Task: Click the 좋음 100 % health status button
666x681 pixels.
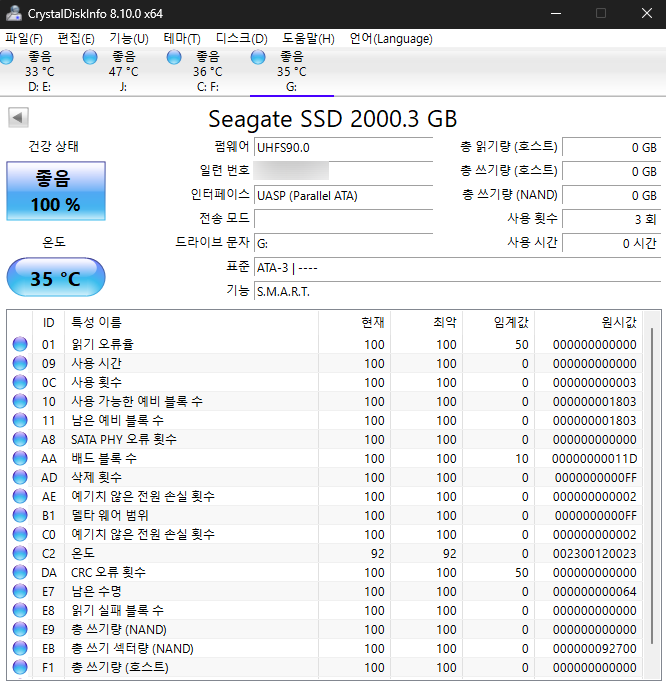Action: [56, 191]
